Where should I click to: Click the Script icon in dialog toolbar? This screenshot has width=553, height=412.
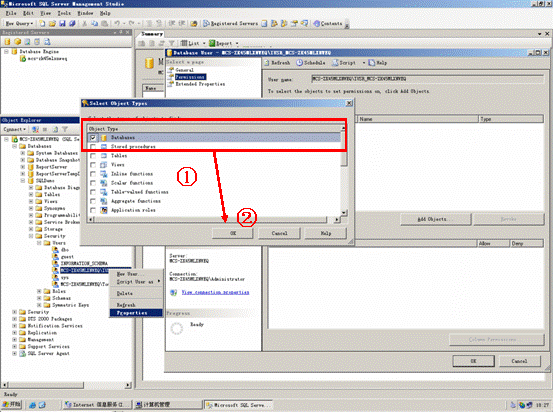point(335,63)
